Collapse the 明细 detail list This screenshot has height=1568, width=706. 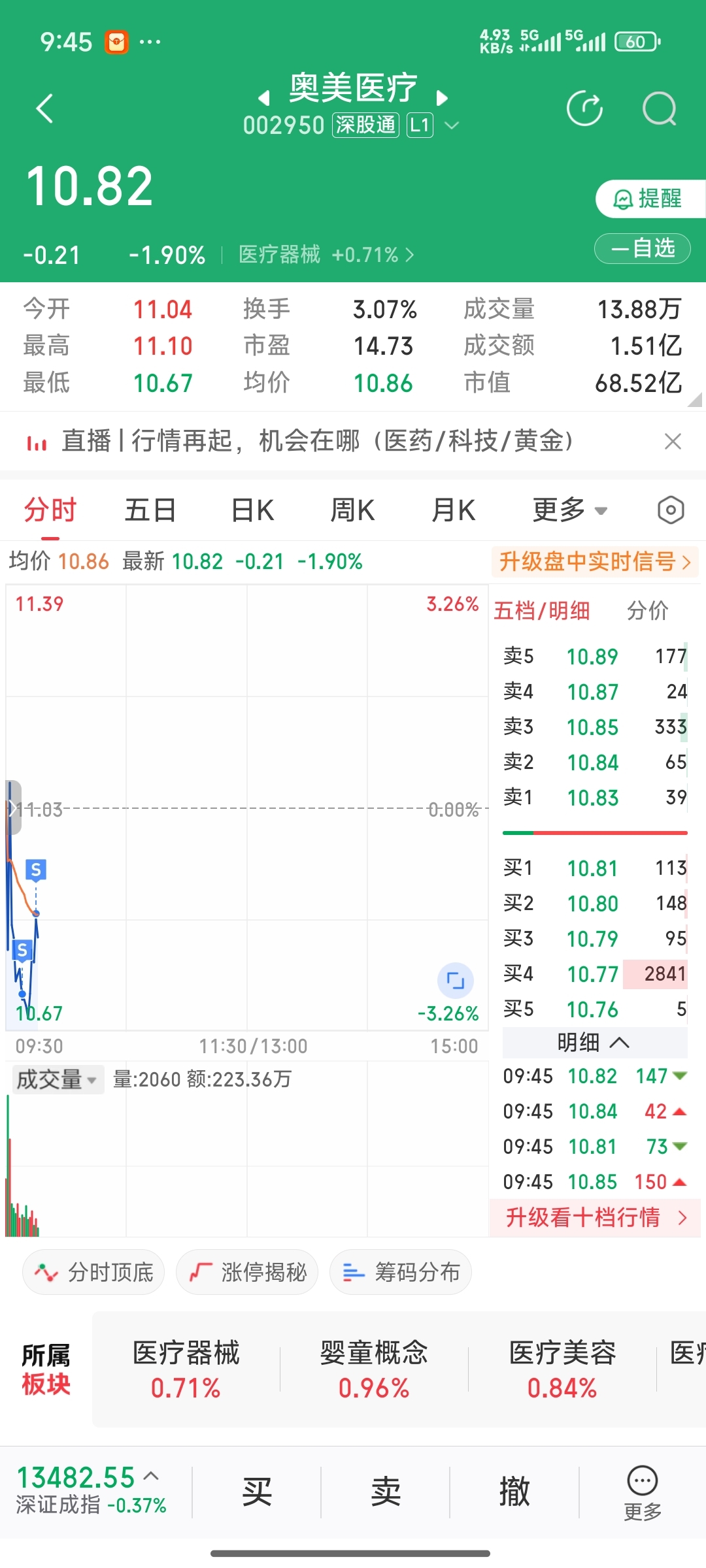595,1042
